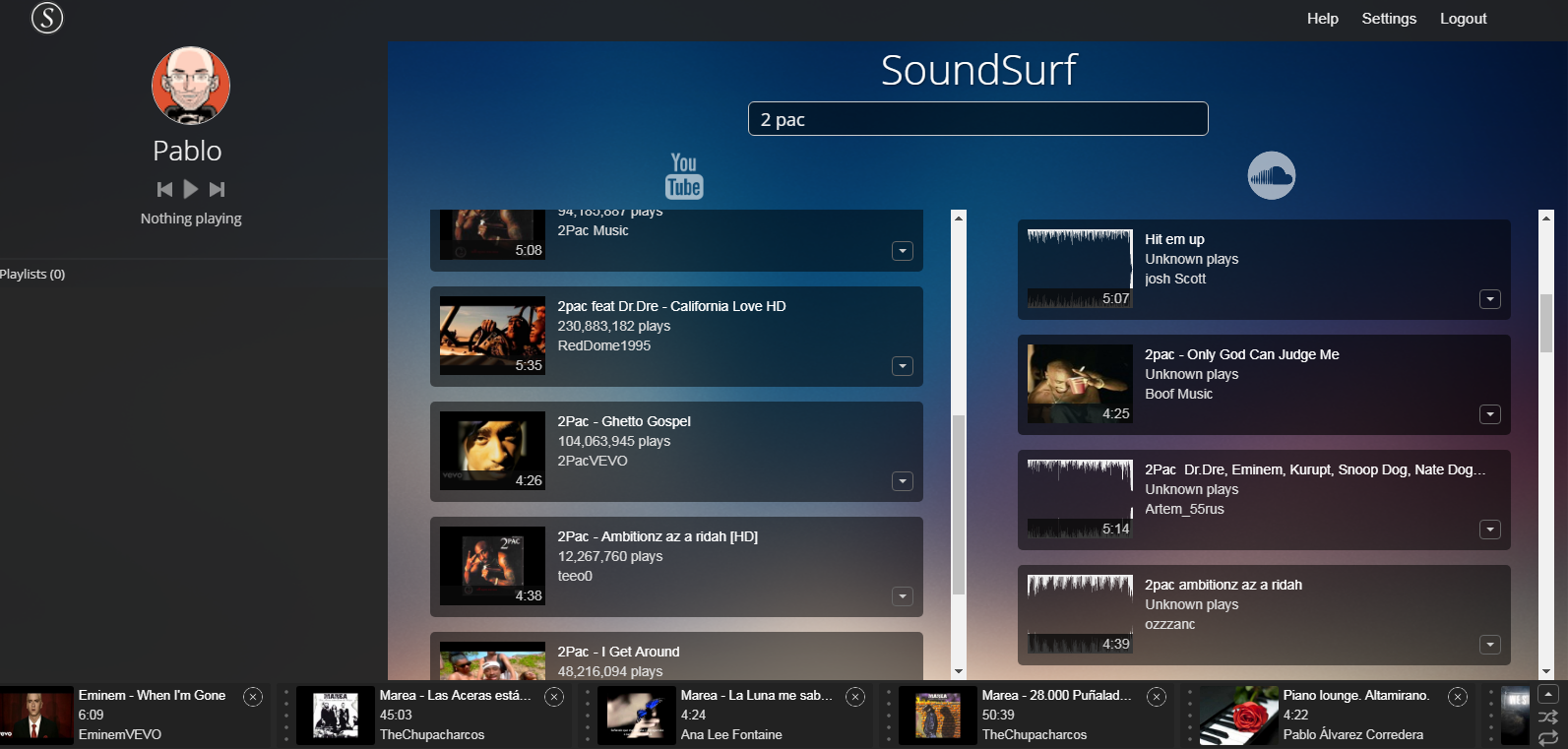Image resolution: width=1568 pixels, height=749 pixels.
Task: Remove Marea - La Luna me sab… from queue
Action: tap(855, 697)
